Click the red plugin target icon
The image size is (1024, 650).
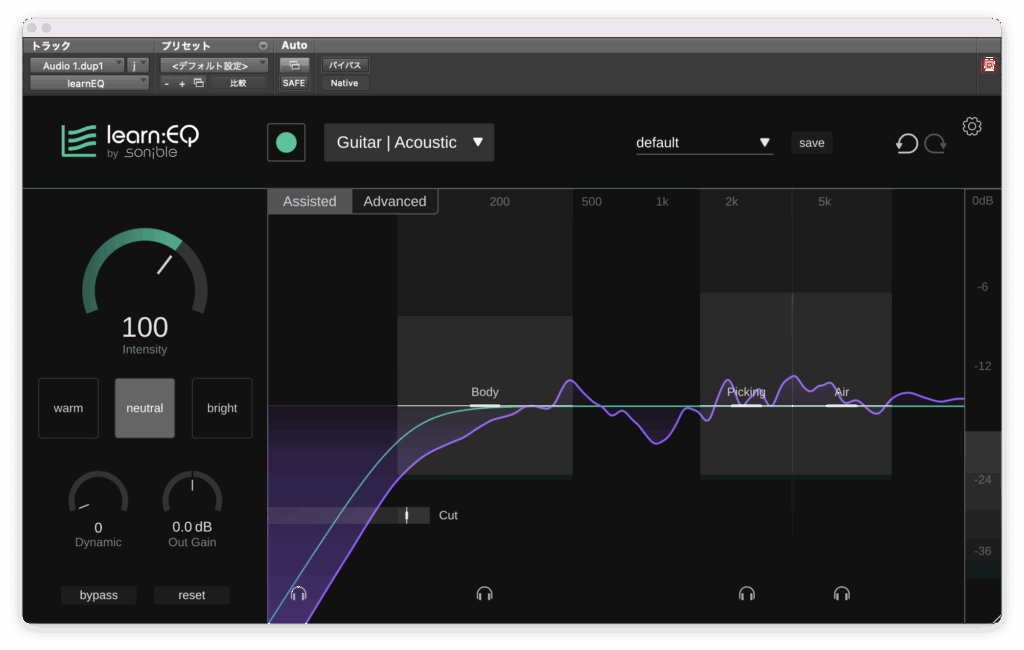(989, 65)
